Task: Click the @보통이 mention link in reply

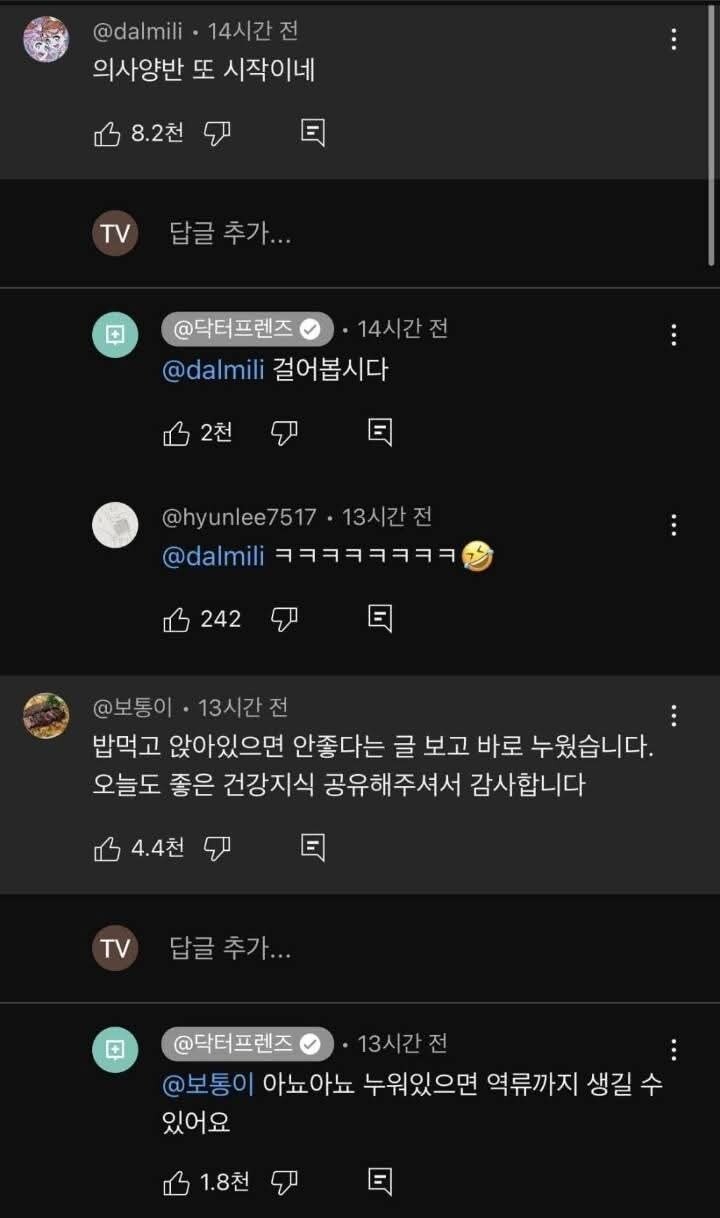Action: click(x=208, y=1084)
